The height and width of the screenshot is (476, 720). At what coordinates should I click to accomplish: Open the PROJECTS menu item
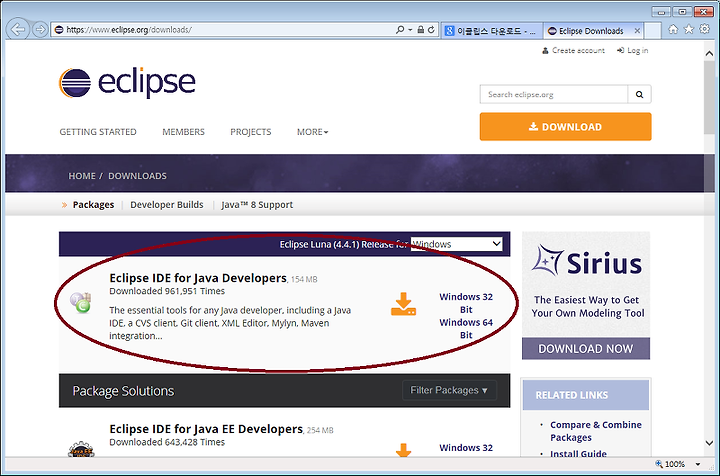[251, 132]
